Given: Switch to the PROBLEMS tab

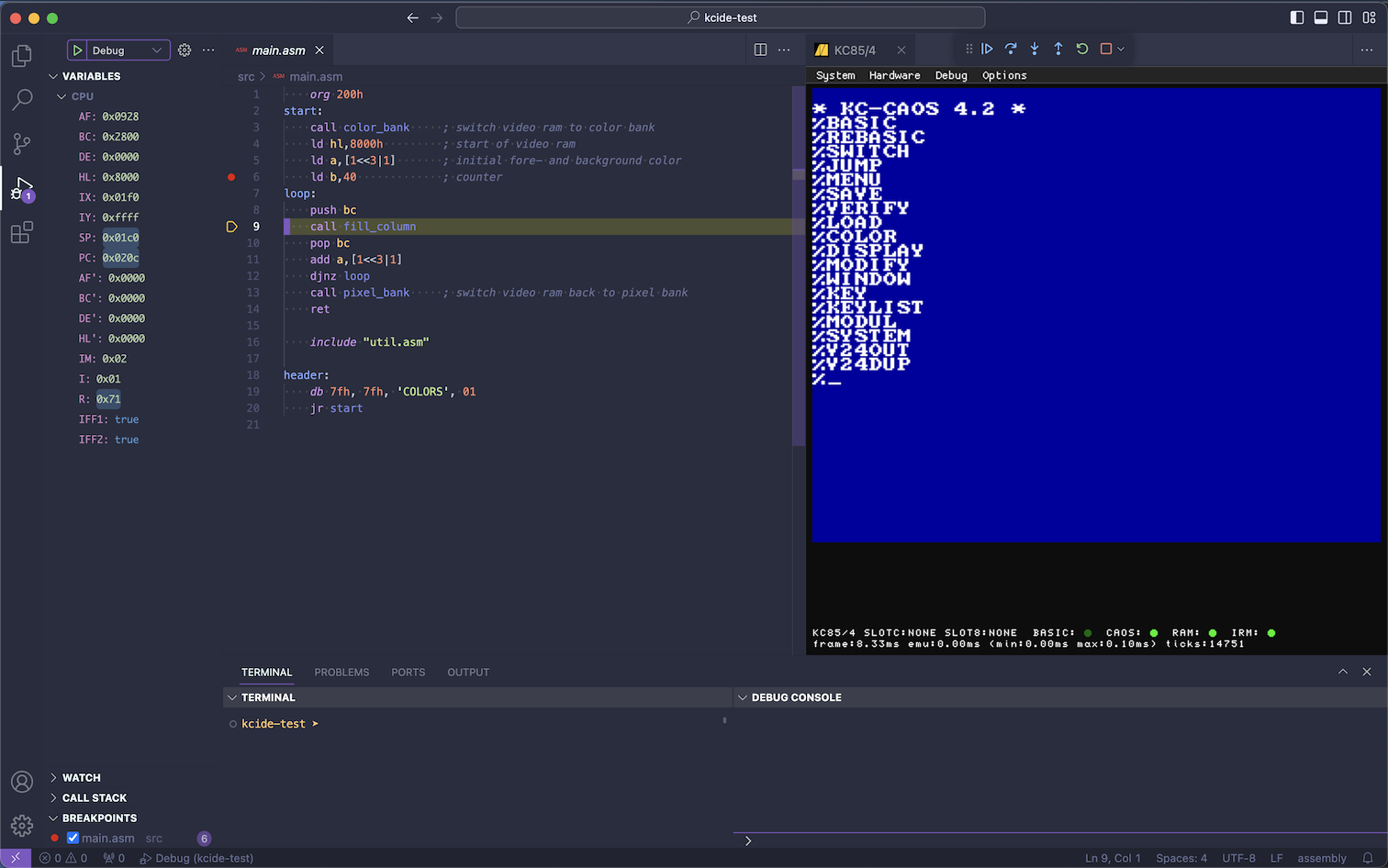Looking at the screenshot, I should pyautogui.click(x=341, y=672).
